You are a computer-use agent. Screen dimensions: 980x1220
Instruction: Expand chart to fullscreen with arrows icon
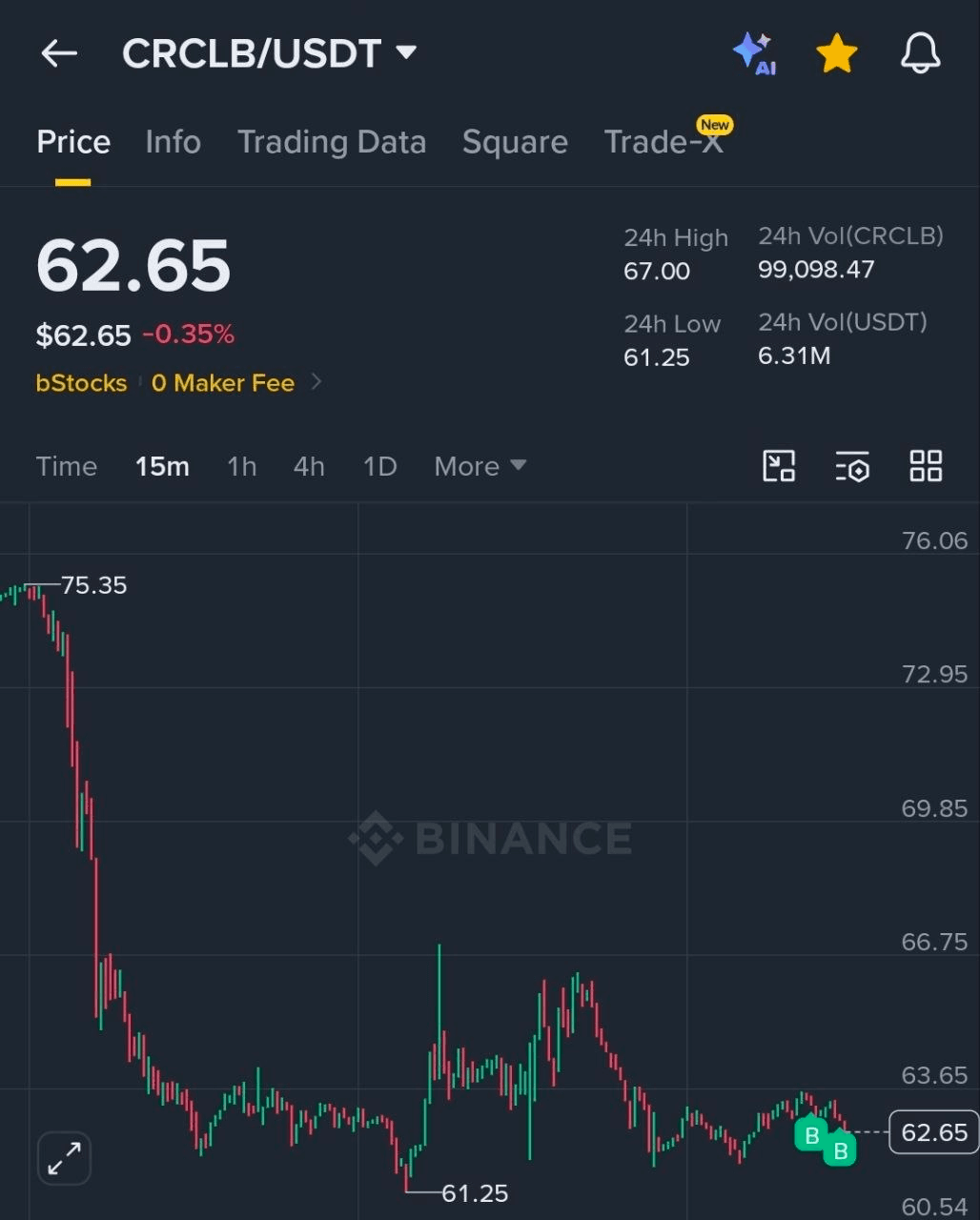(x=64, y=1158)
